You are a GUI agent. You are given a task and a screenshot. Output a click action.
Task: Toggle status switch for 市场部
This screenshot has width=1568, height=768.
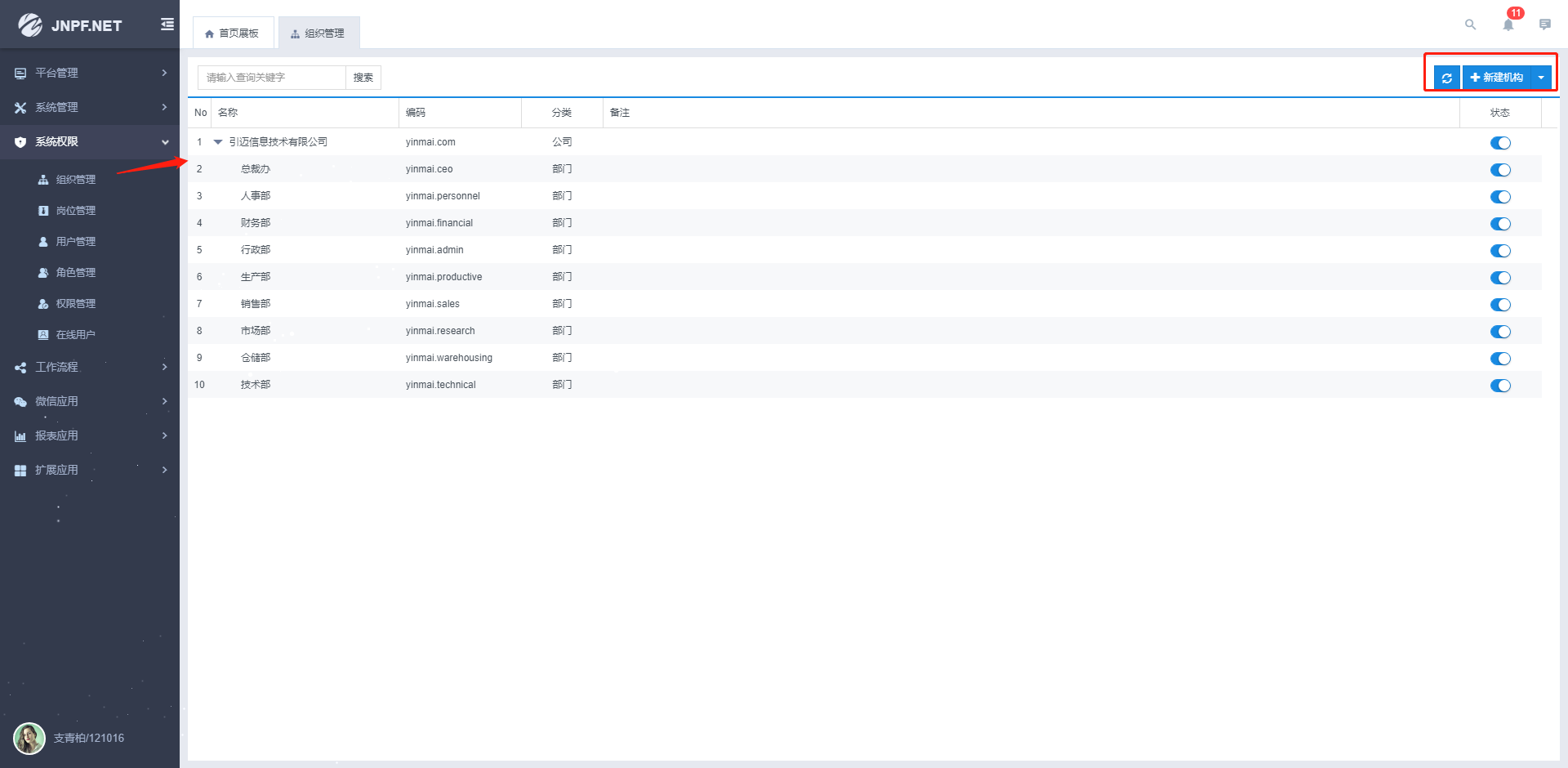1501,332
